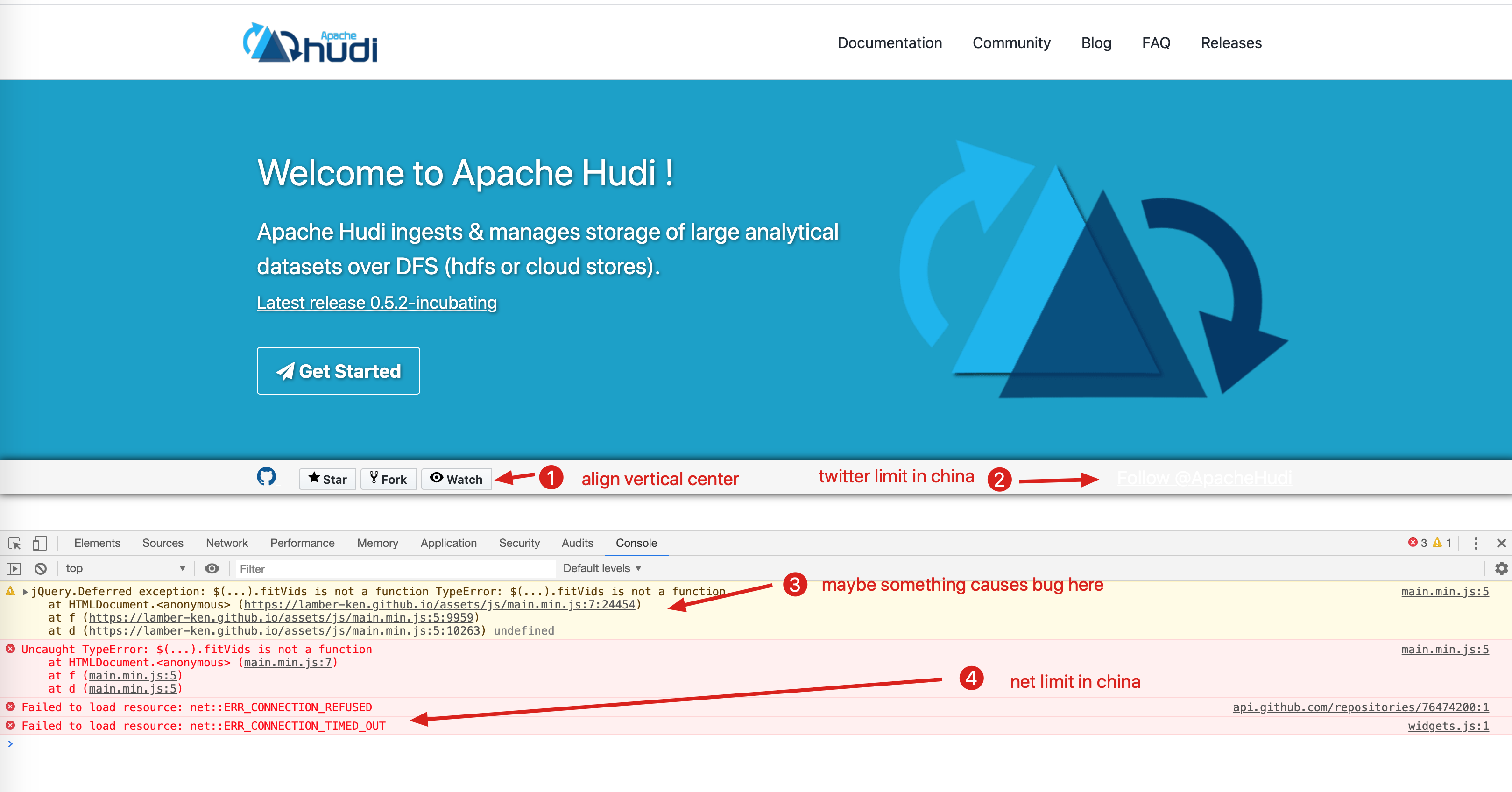1512x792 pixels.
Task: Click the GitHub Watch button
Action: 456,479
